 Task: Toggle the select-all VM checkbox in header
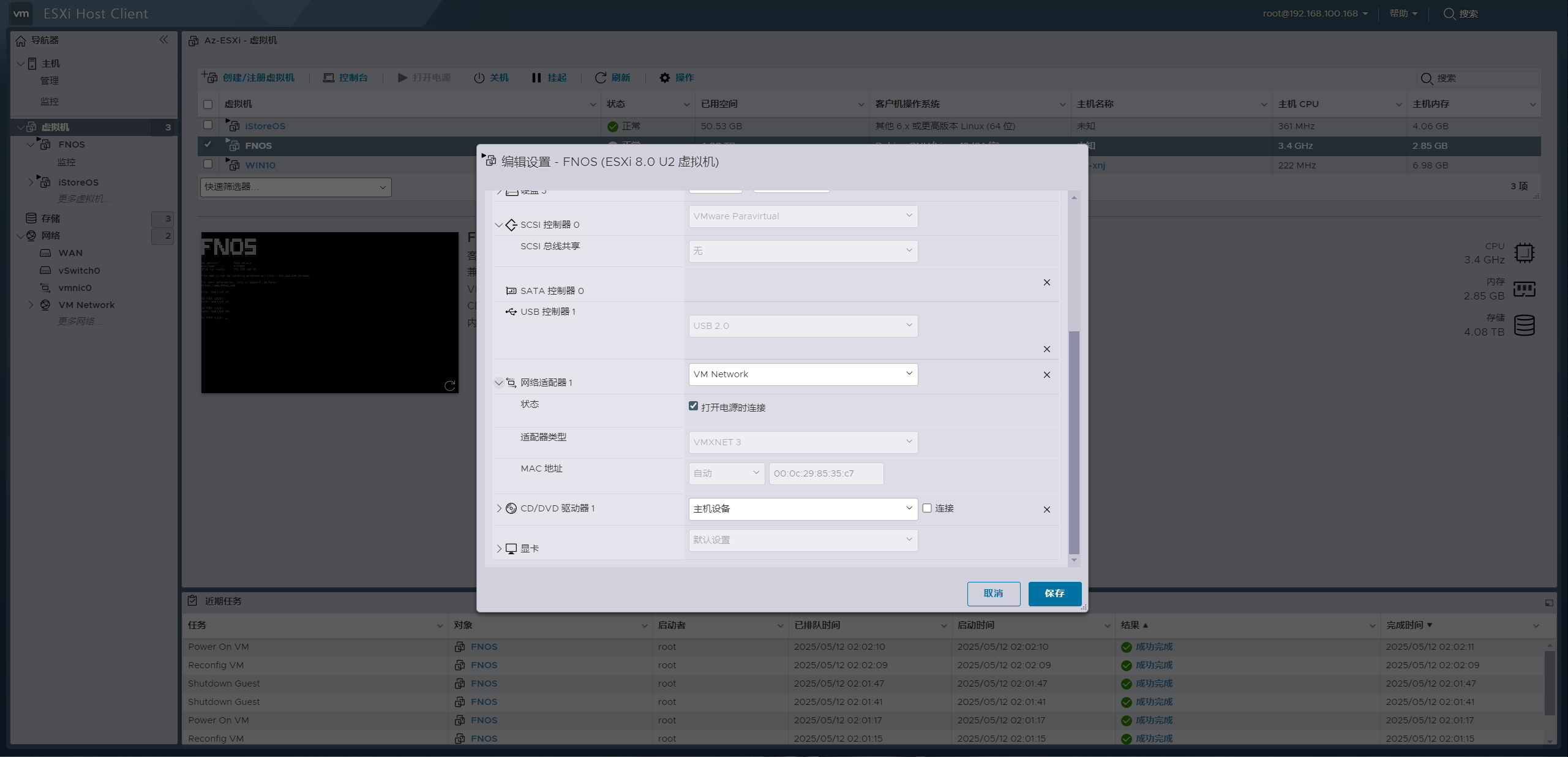[208, 104]
